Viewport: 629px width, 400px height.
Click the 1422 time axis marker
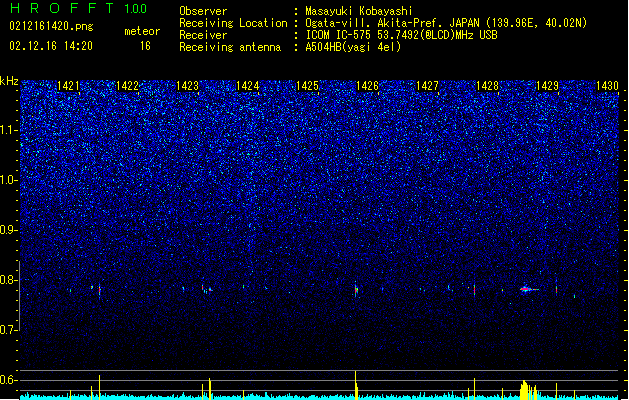click(x=128, y=86)
